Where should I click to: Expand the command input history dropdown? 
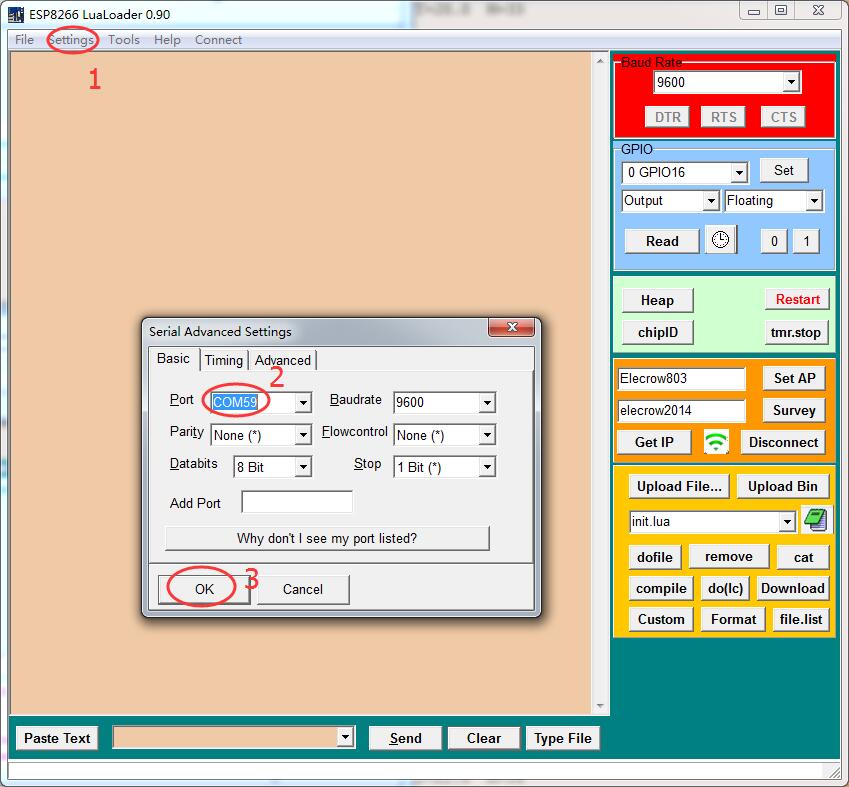[345, 737]
